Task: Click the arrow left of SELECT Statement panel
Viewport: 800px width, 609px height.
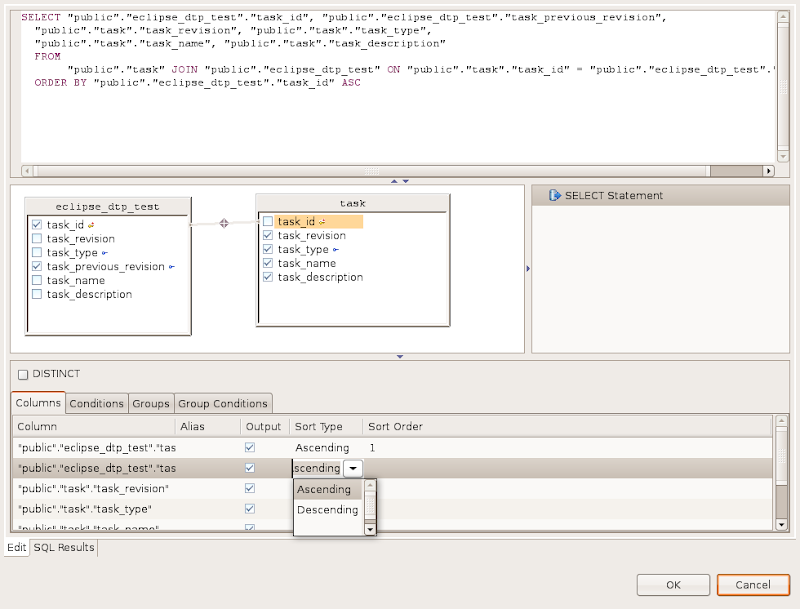Action: pos(527,268)
